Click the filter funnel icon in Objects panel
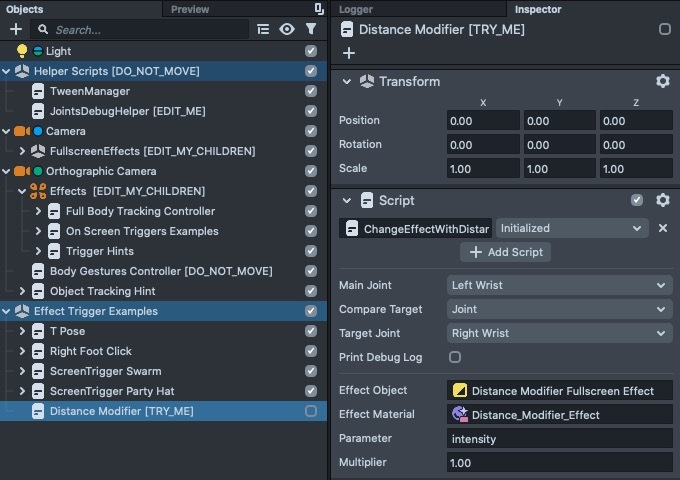680x480 pixels. [x=311, y=30]
